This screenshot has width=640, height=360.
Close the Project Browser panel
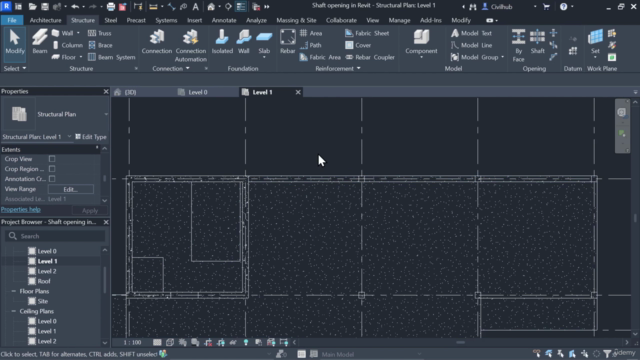(x=106, y=222)
